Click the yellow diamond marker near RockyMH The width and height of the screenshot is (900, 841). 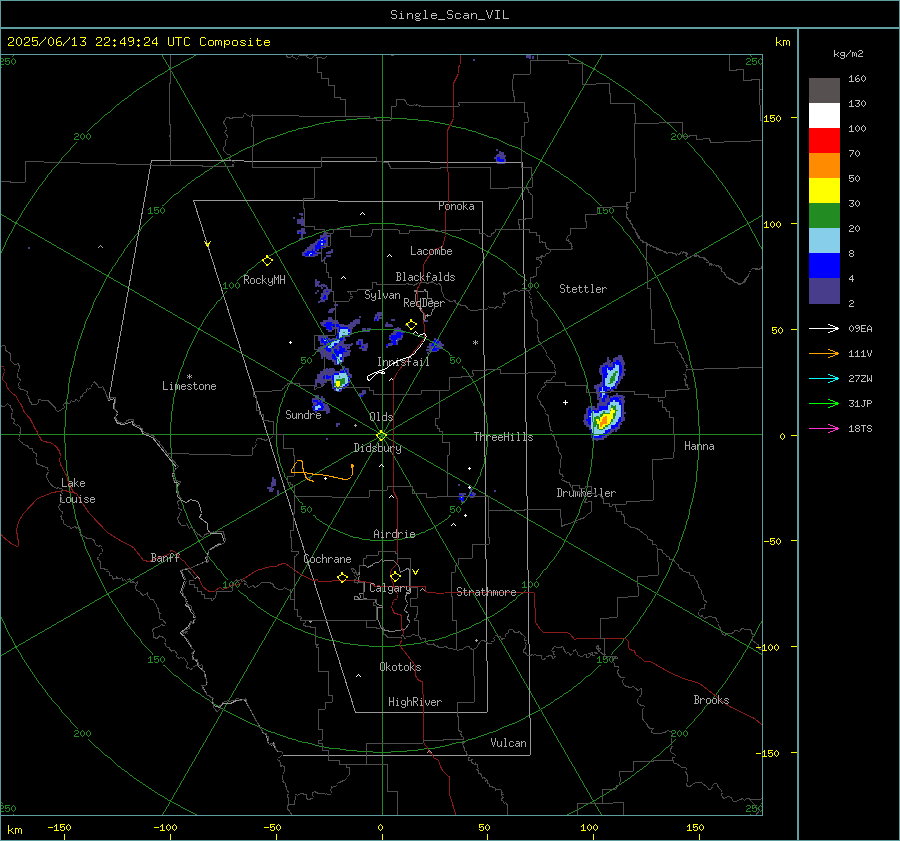(267, 261)
